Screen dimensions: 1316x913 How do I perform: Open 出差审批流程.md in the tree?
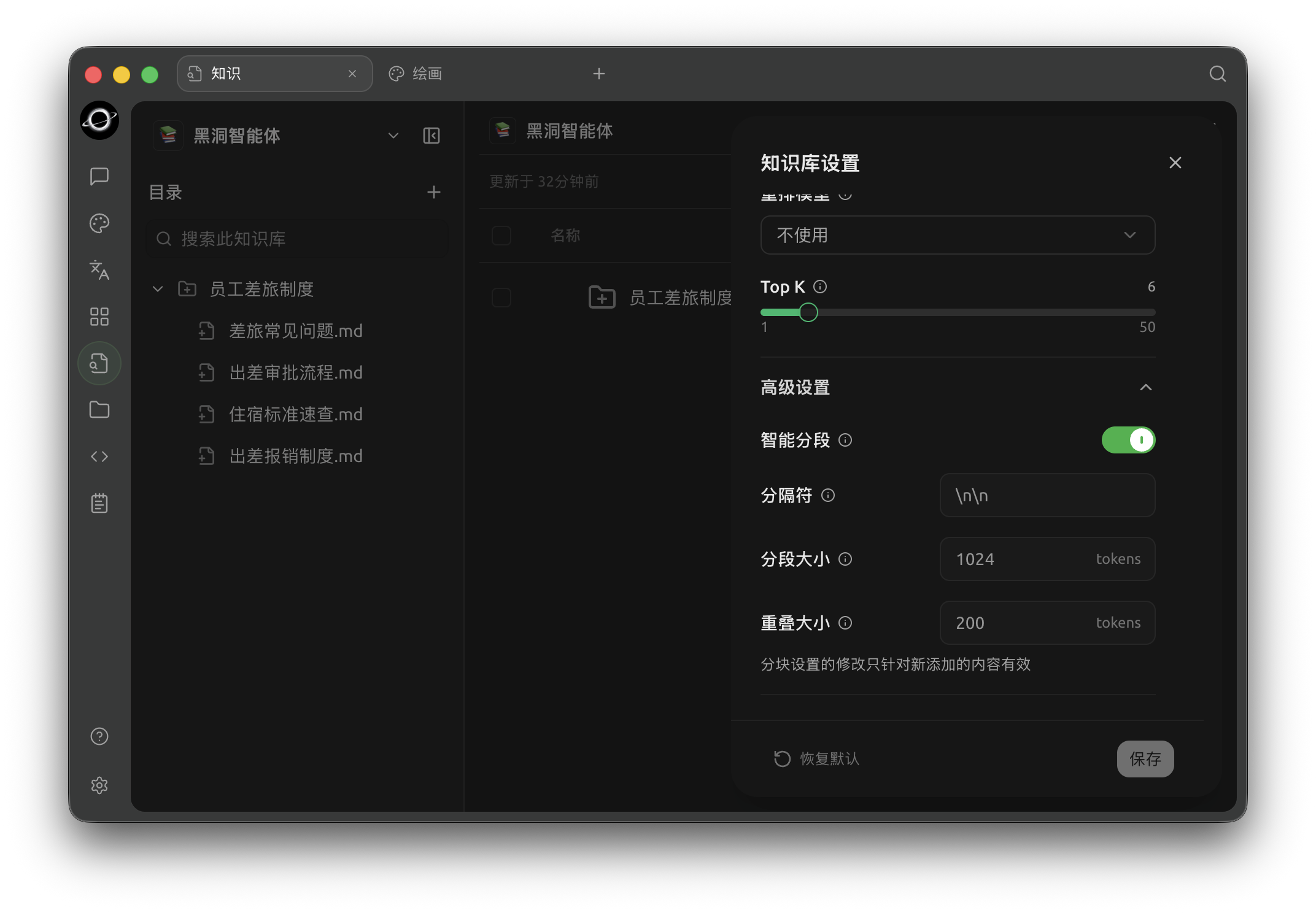[296, 372]
